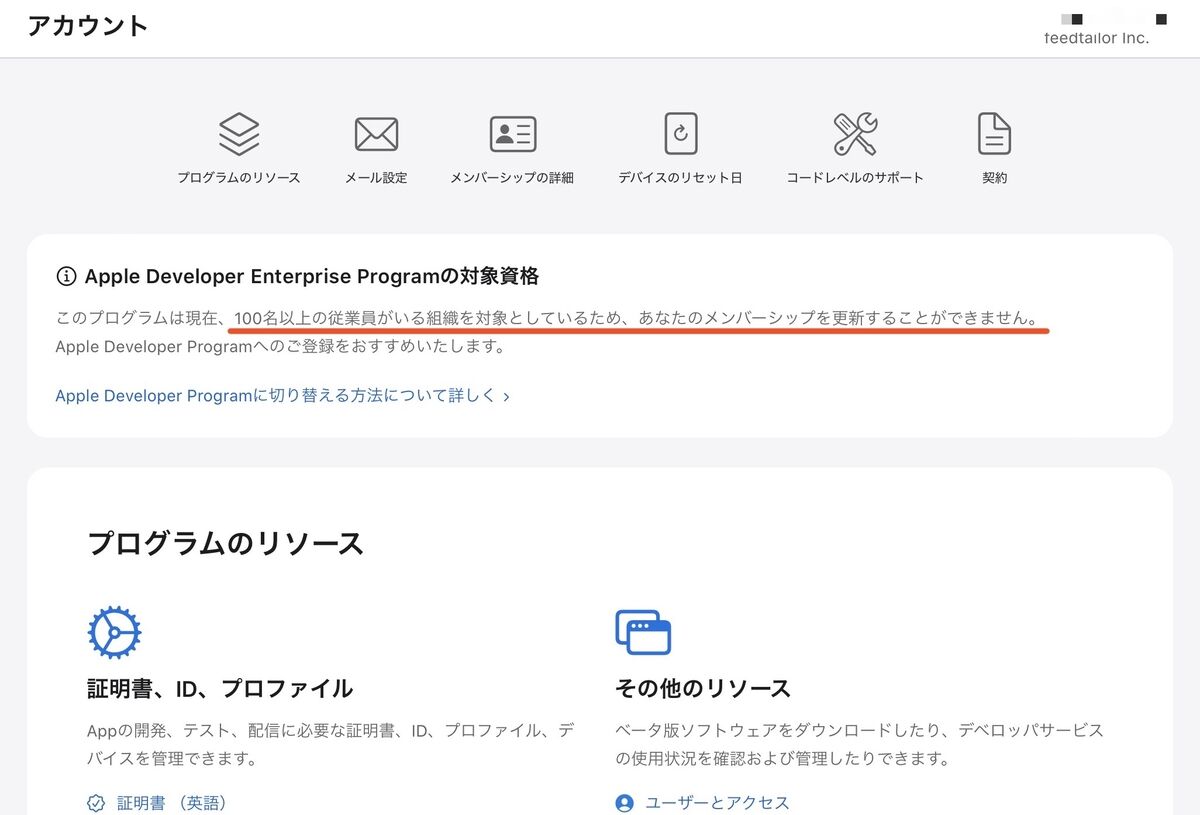Screen dimensions: 1200x815
Task: Click the feedtailor Inc. account name
Action: (1095, 38)
